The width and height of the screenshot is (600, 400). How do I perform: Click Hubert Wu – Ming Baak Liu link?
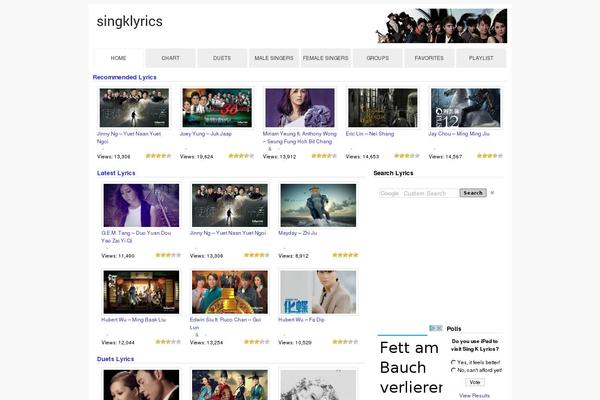pyautogui.click(x=134, y=320)
